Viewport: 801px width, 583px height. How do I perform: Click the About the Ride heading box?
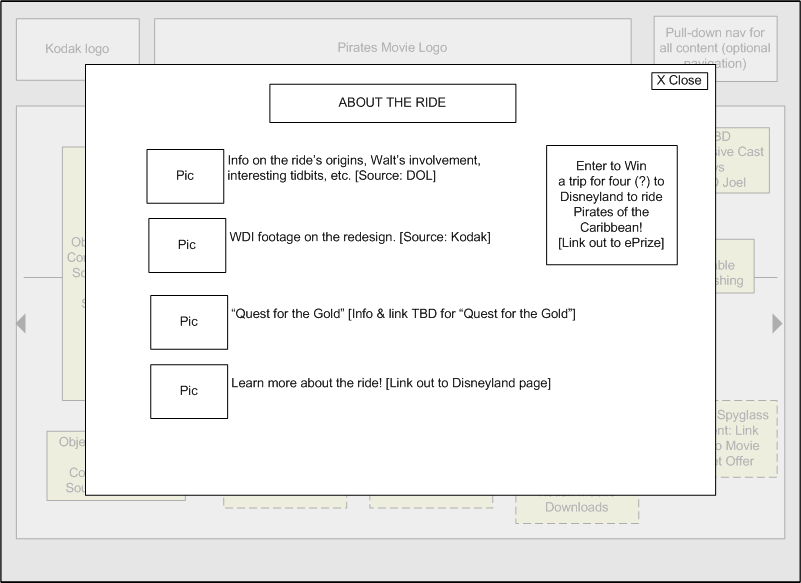tap(392, 103)
